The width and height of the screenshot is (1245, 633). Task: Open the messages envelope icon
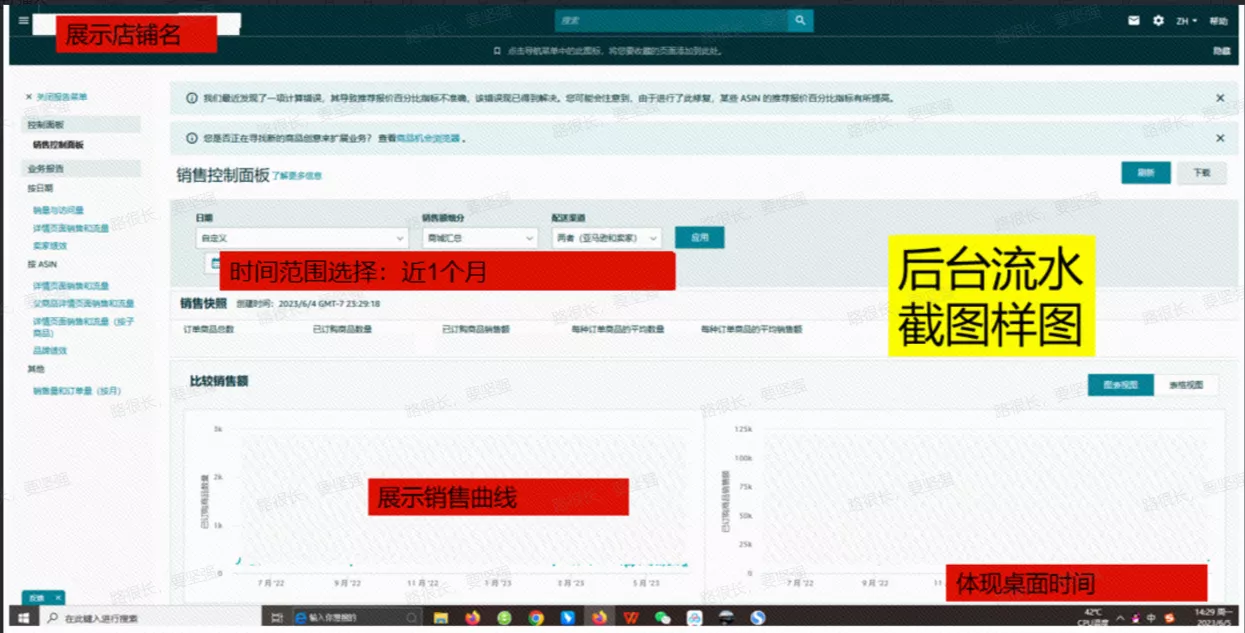(x=1133, y=19)
